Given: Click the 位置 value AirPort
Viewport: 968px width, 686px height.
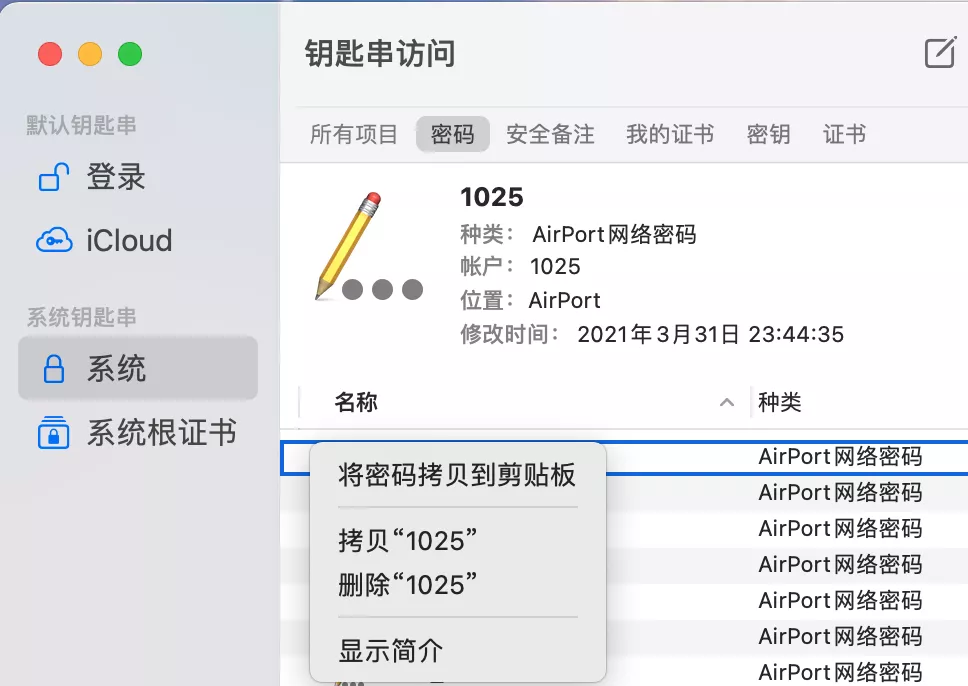Looking at the screenshot, I should [x=564, y=301].
